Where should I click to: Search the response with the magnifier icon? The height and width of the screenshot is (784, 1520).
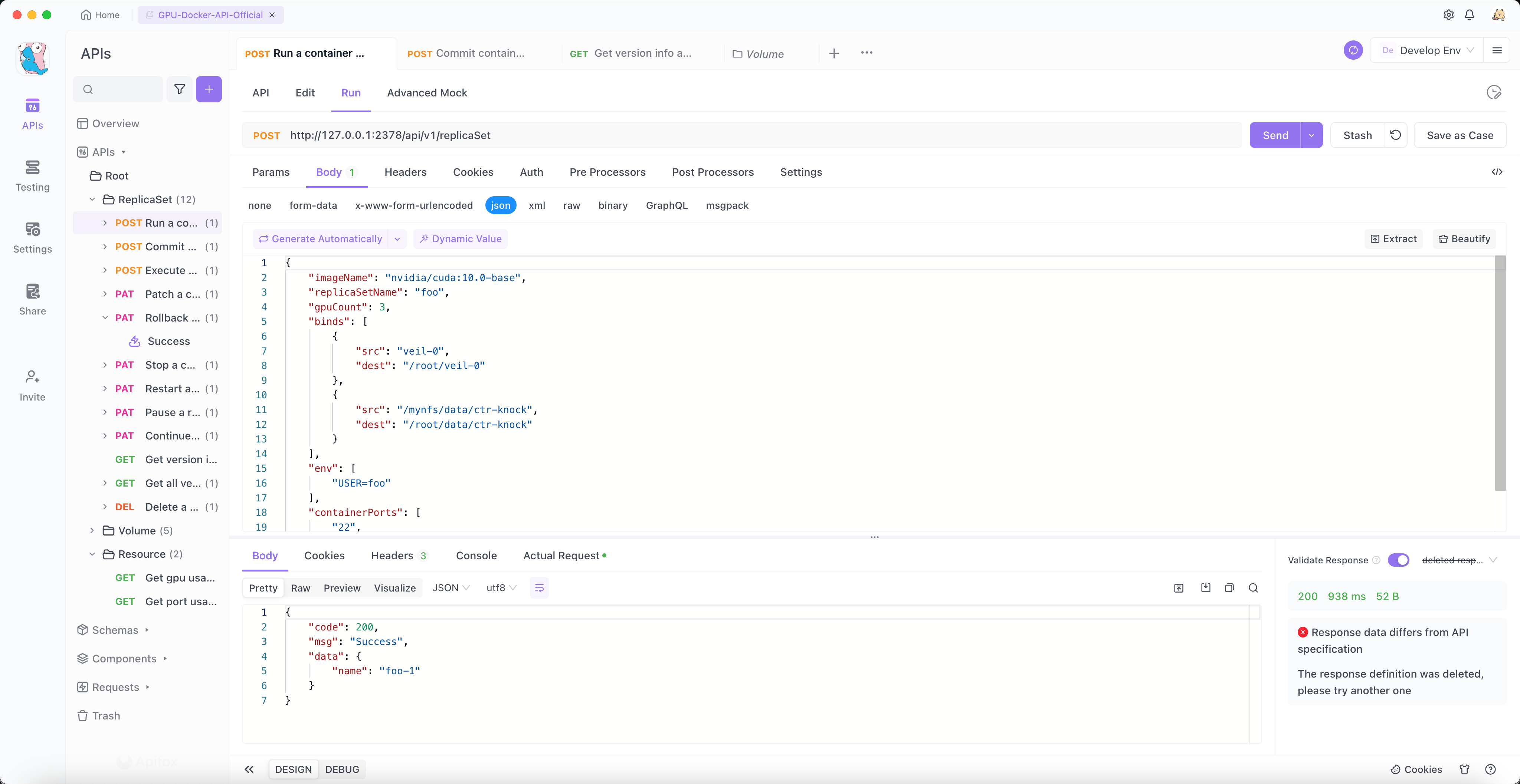[x=1253, y=588]
